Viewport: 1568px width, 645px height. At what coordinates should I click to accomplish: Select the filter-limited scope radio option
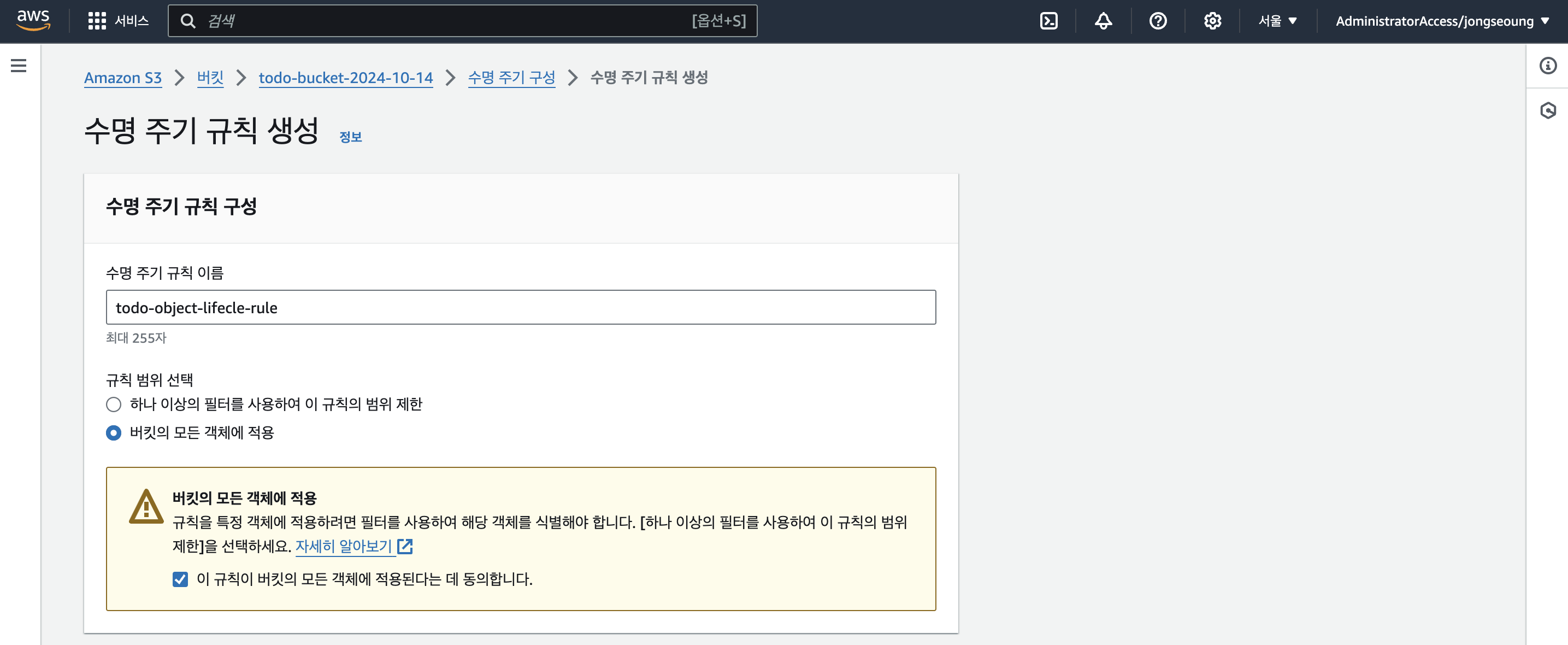(114, 404)
